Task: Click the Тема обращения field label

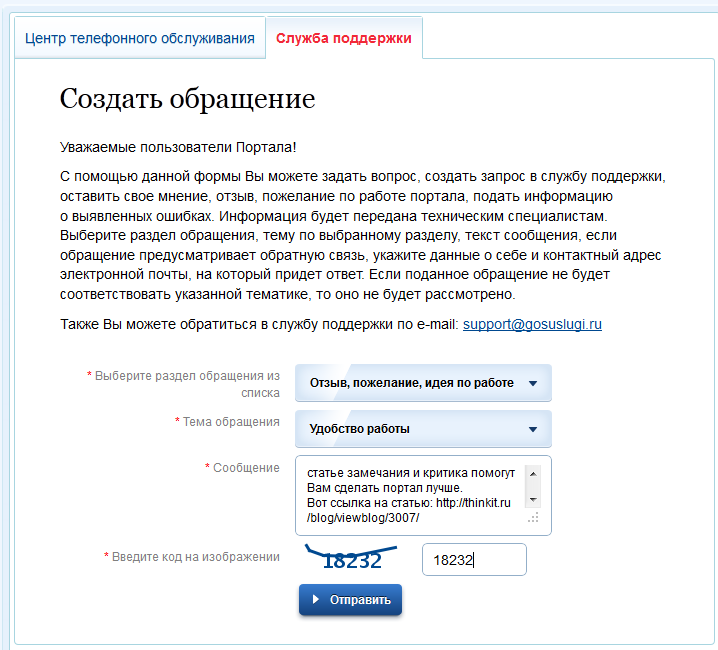Action: pyautogui.click(x=230, y=422)
